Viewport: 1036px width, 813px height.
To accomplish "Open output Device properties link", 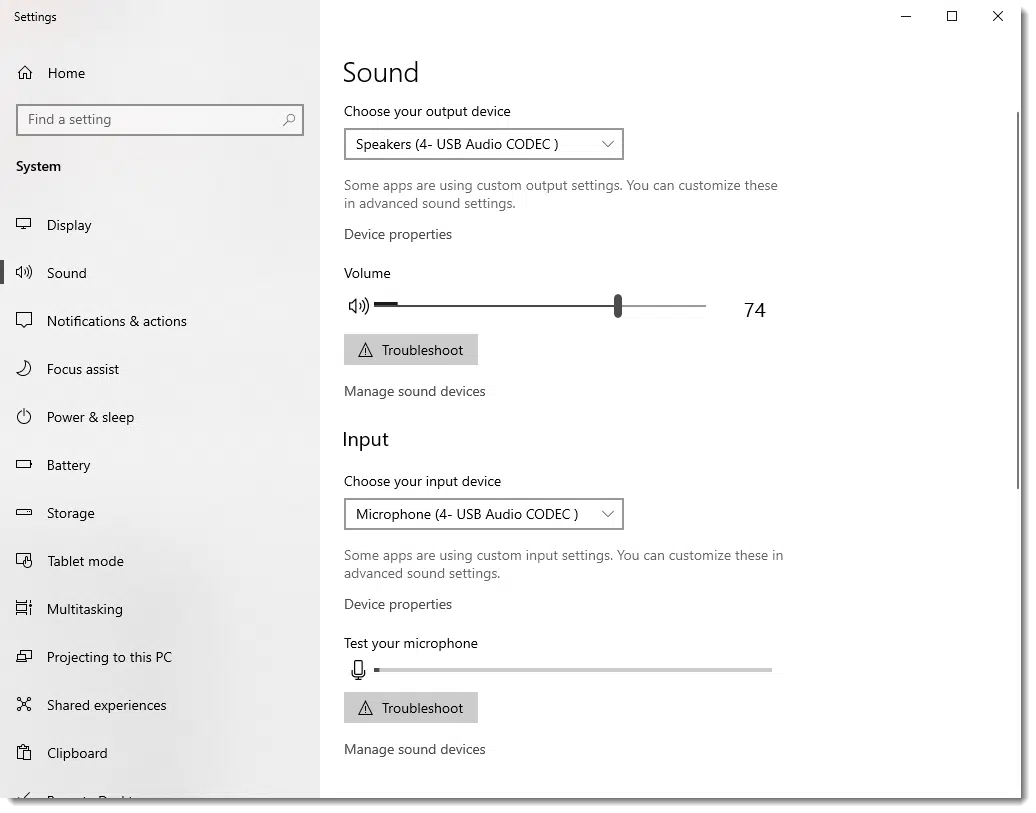I will [x=398, y=235].
